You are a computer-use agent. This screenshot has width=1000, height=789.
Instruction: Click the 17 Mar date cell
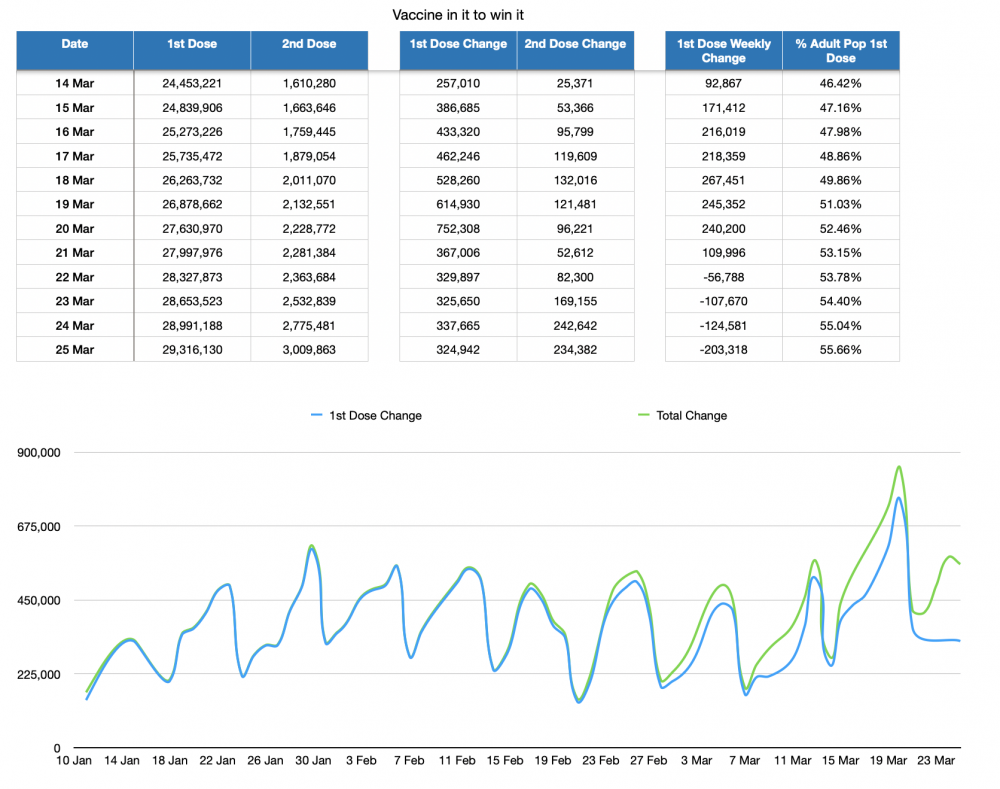coord(75,156)
